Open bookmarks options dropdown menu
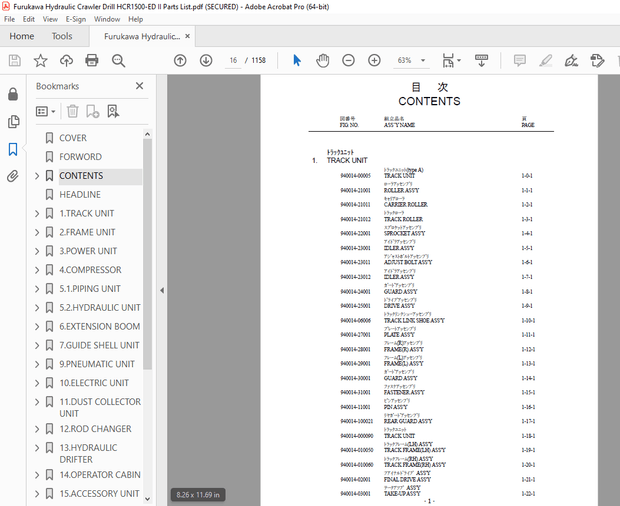620x506 pixels. click(x=45, y=111)
